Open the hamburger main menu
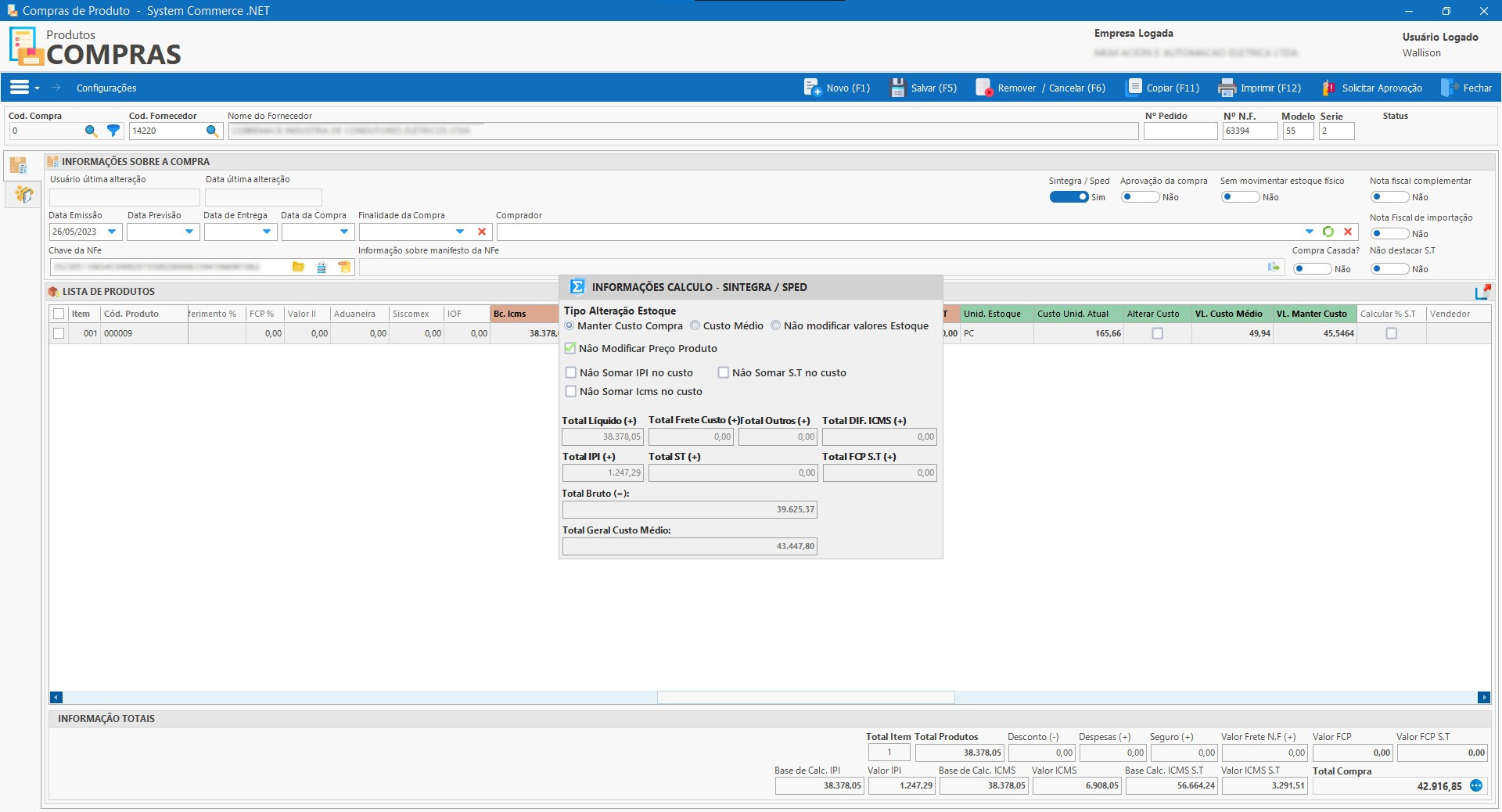This screenshot has width=1502, height=812. click(x=20, y=88)
